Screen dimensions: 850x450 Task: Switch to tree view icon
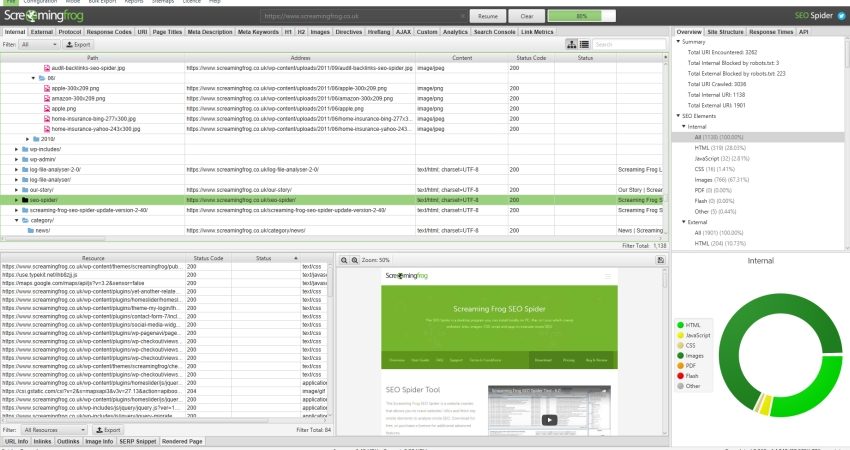tap(571, 44)
